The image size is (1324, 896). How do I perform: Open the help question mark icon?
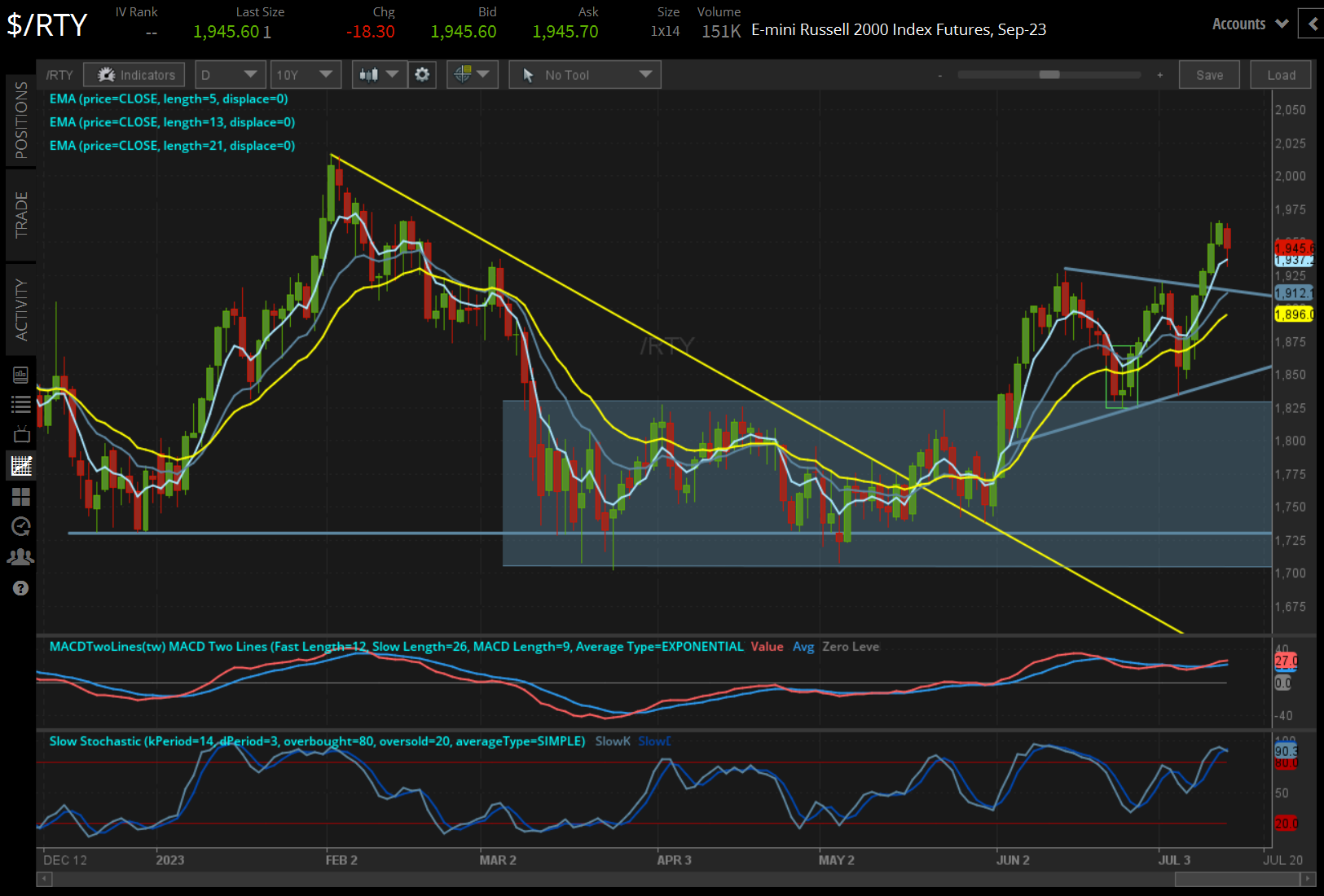[20, 587]
